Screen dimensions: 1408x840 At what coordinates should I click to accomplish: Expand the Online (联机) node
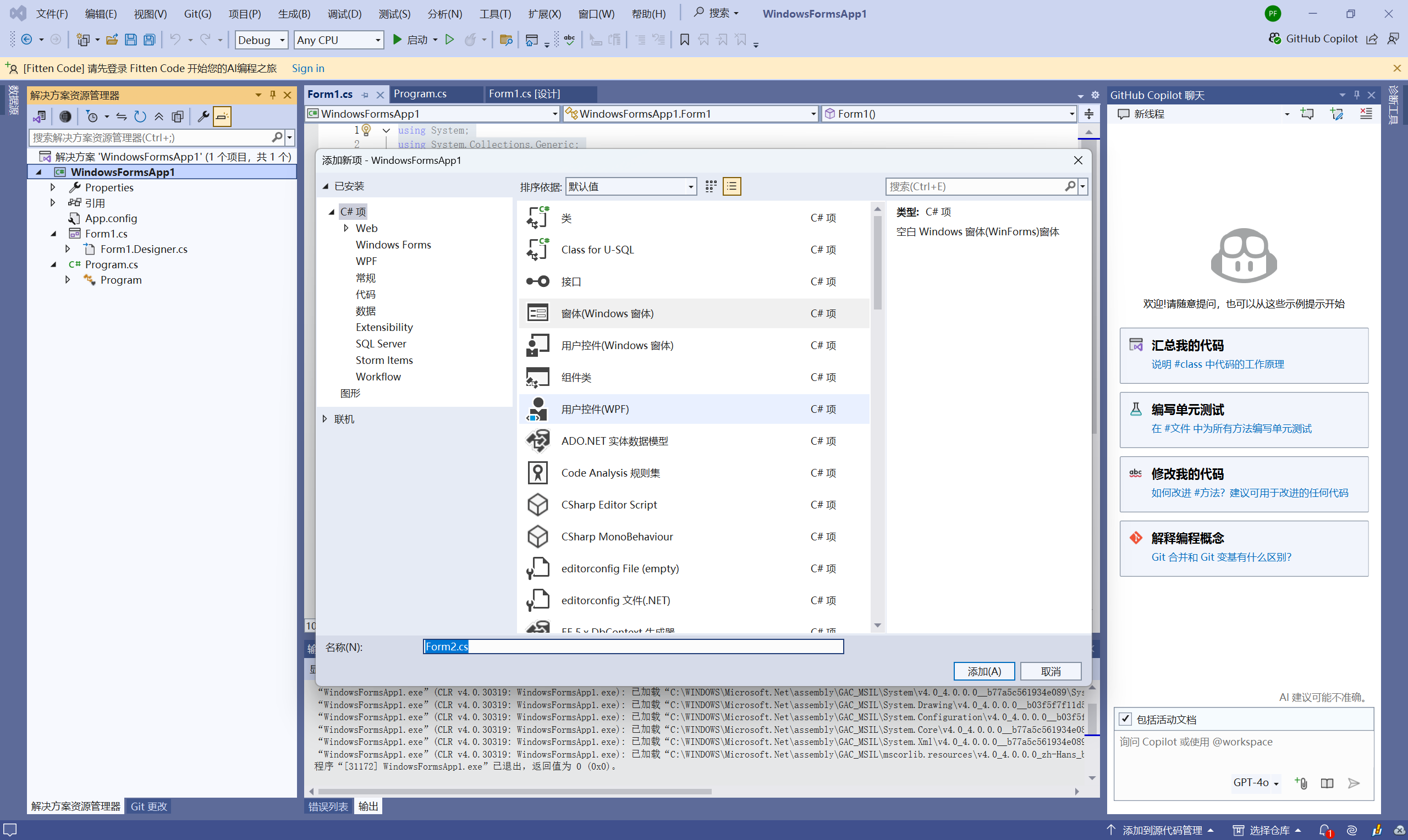tap(324, 419)
